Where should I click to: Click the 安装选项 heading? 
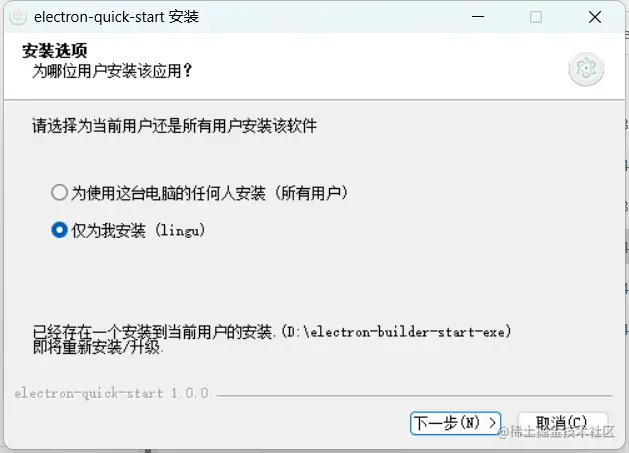click(x=55, y=51)
